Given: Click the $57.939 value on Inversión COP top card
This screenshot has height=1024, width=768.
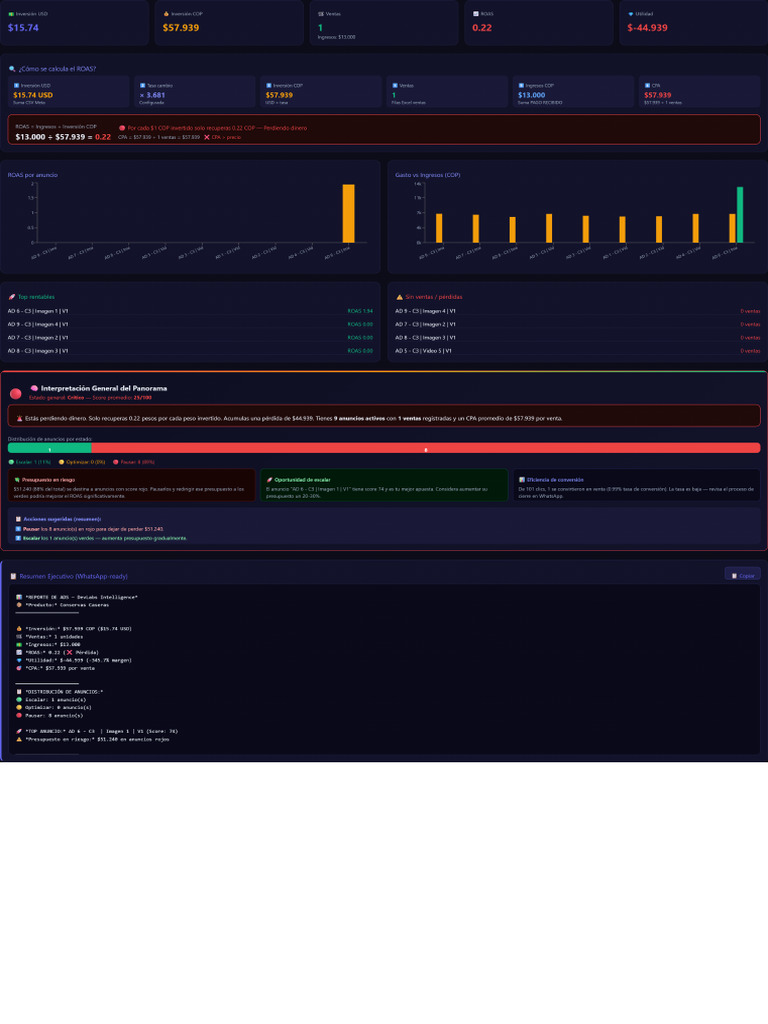Looking at the screenshot, I should pyautogui.click(x=181, y=27).
